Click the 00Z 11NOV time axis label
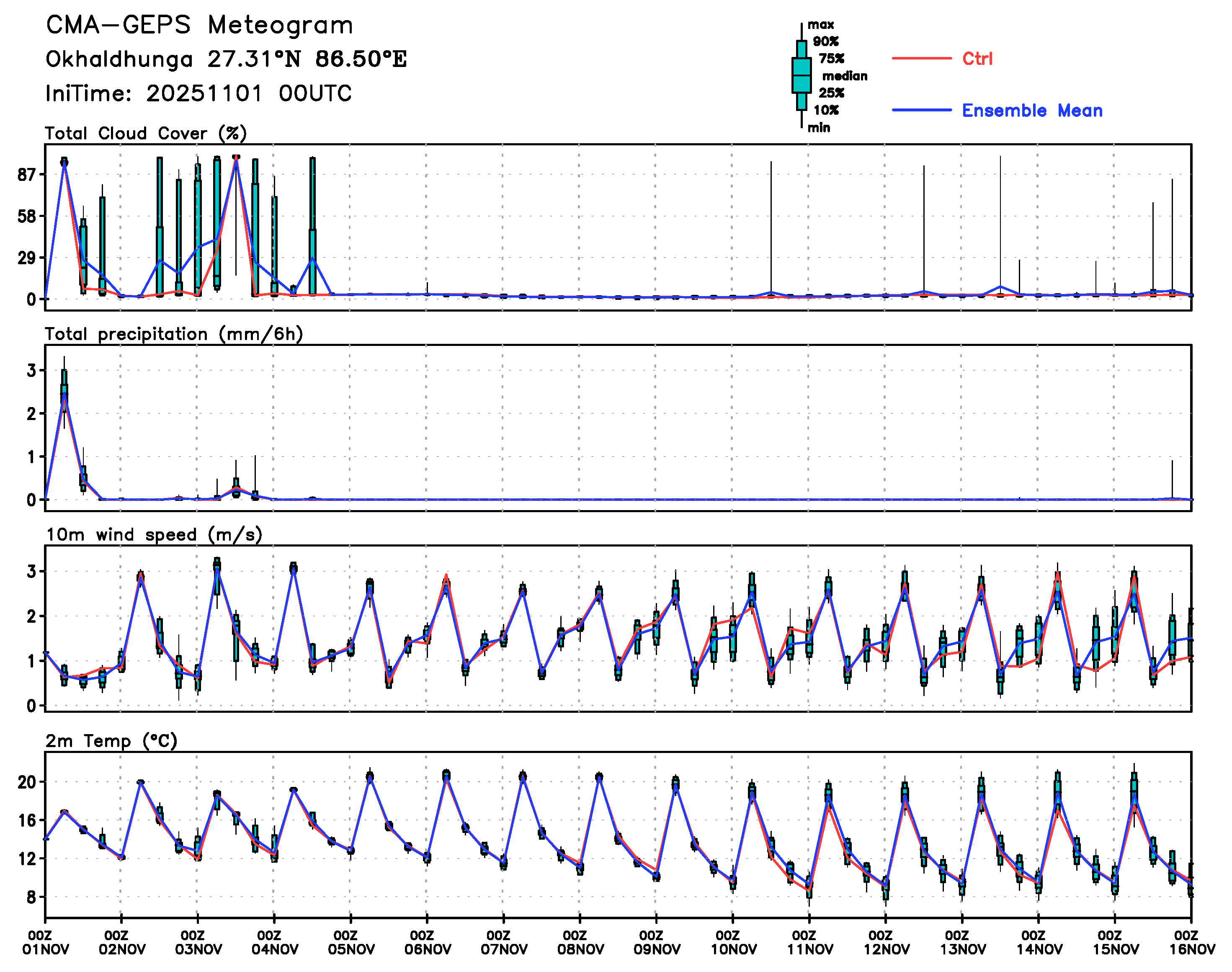 [809, 942]
